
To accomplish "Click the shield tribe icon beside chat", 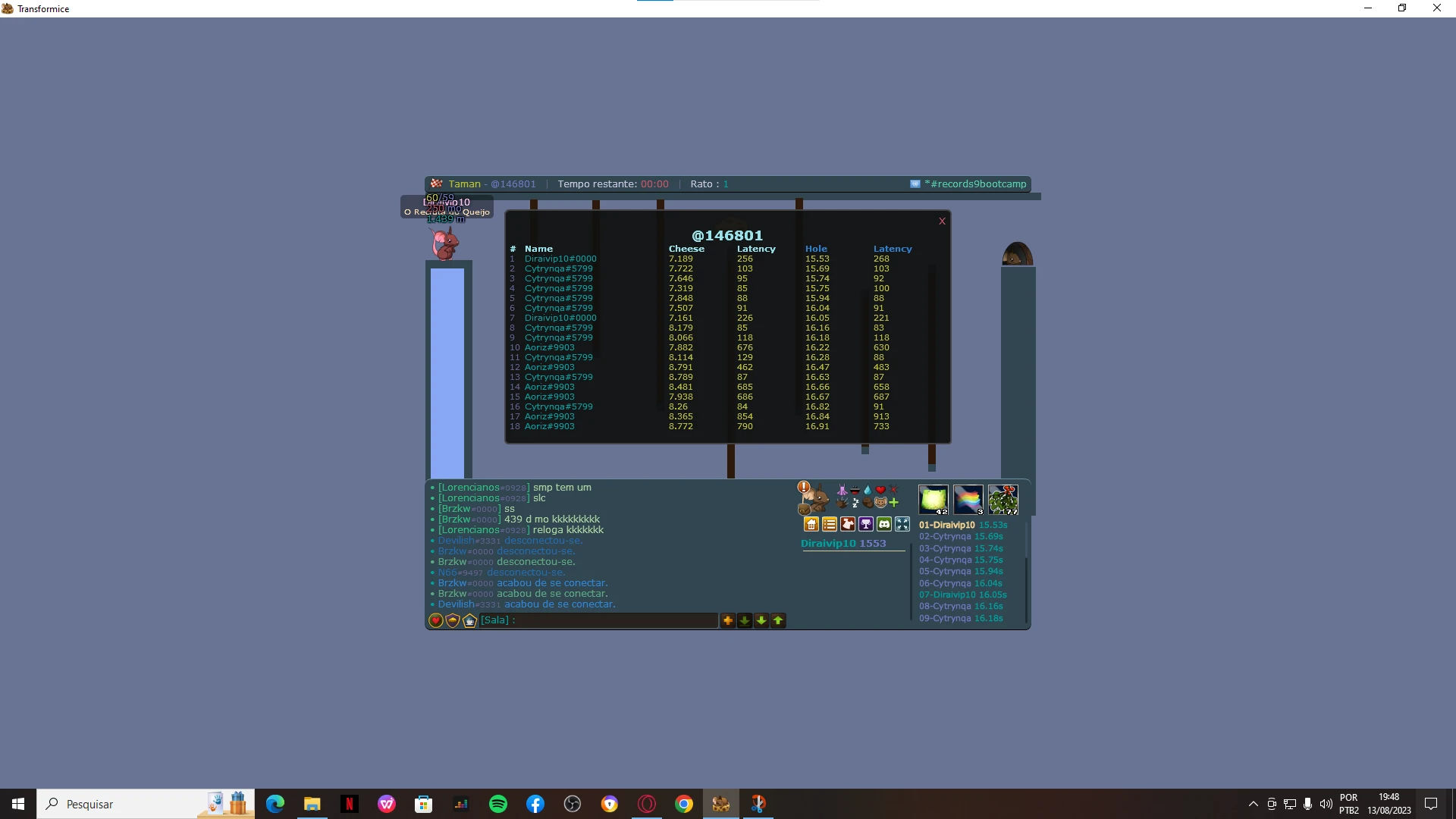I will pos(453,620).
